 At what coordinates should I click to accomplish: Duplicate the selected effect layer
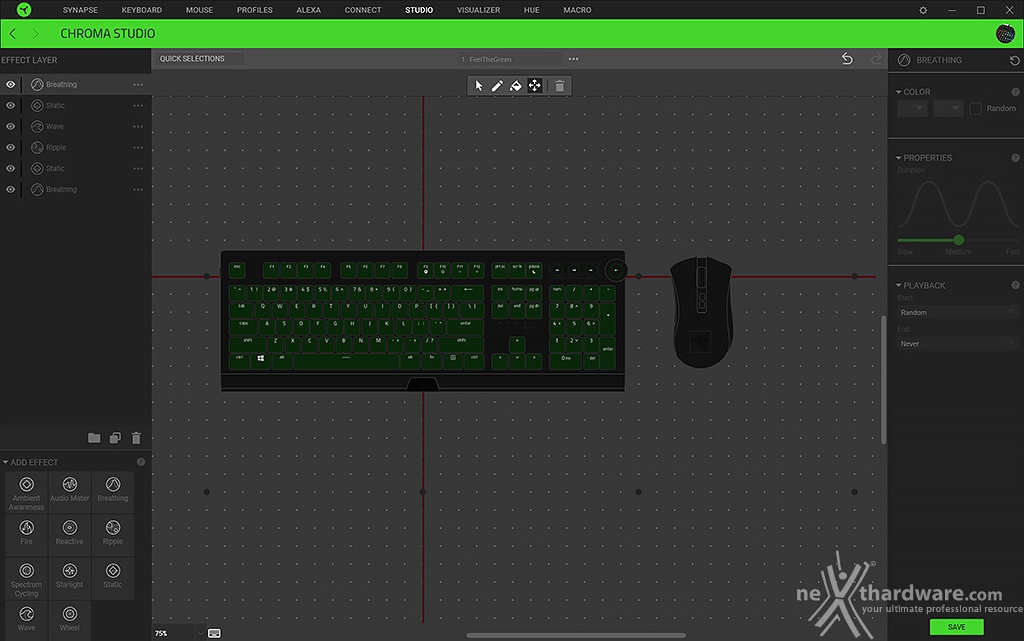tap(115, 438)
